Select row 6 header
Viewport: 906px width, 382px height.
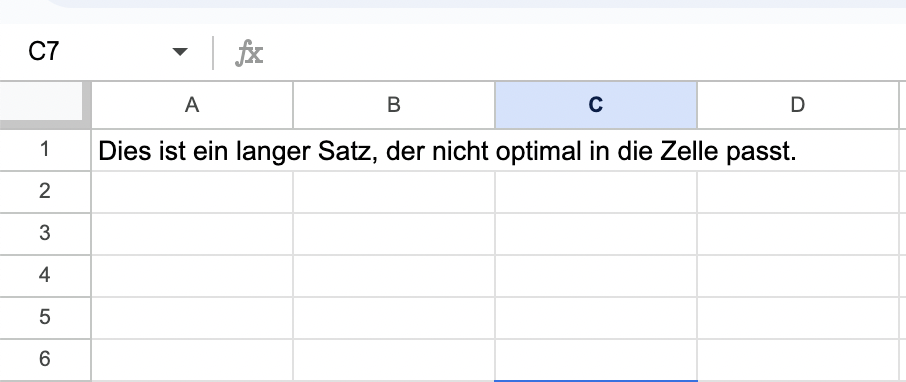click(45, 360)
